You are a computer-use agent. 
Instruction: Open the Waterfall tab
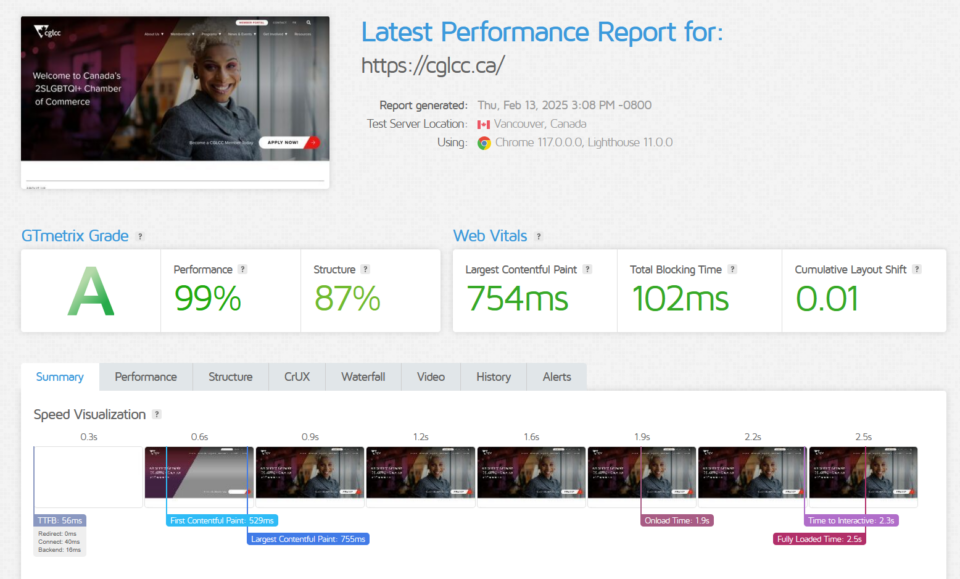363,377
